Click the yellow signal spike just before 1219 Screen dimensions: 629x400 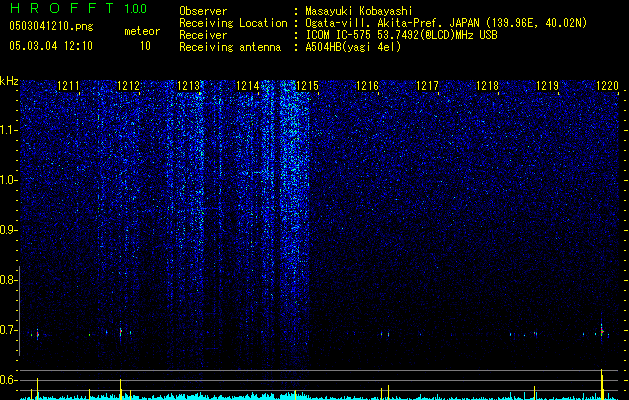[x=534, y=392]
